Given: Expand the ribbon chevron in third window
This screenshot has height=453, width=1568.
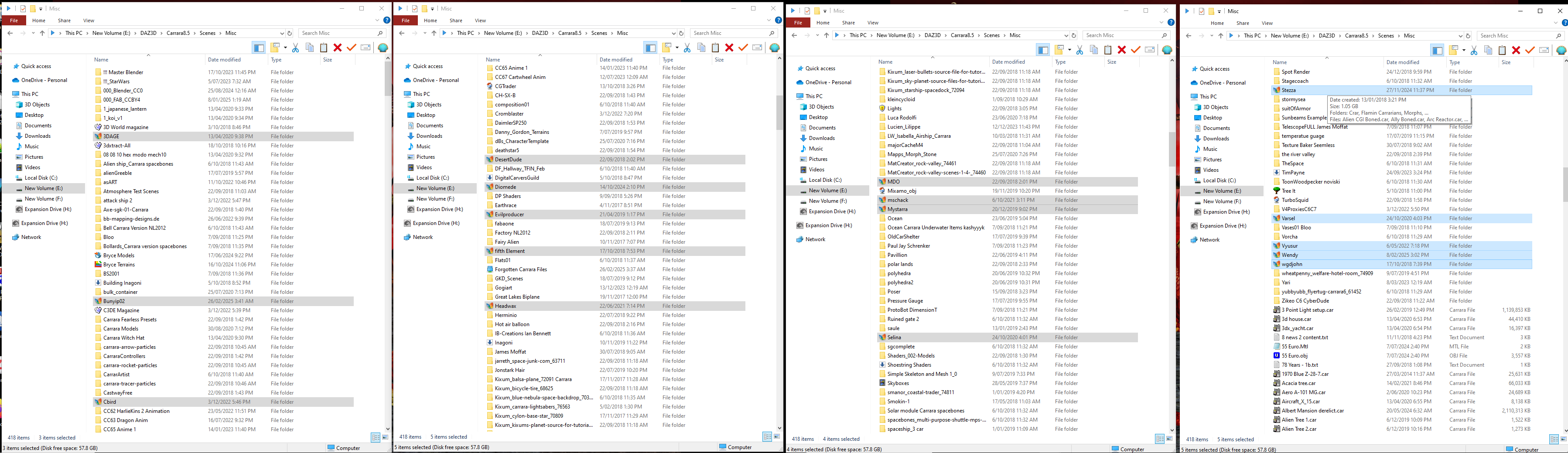Looking at the screenshot, I should [1162, 23].
